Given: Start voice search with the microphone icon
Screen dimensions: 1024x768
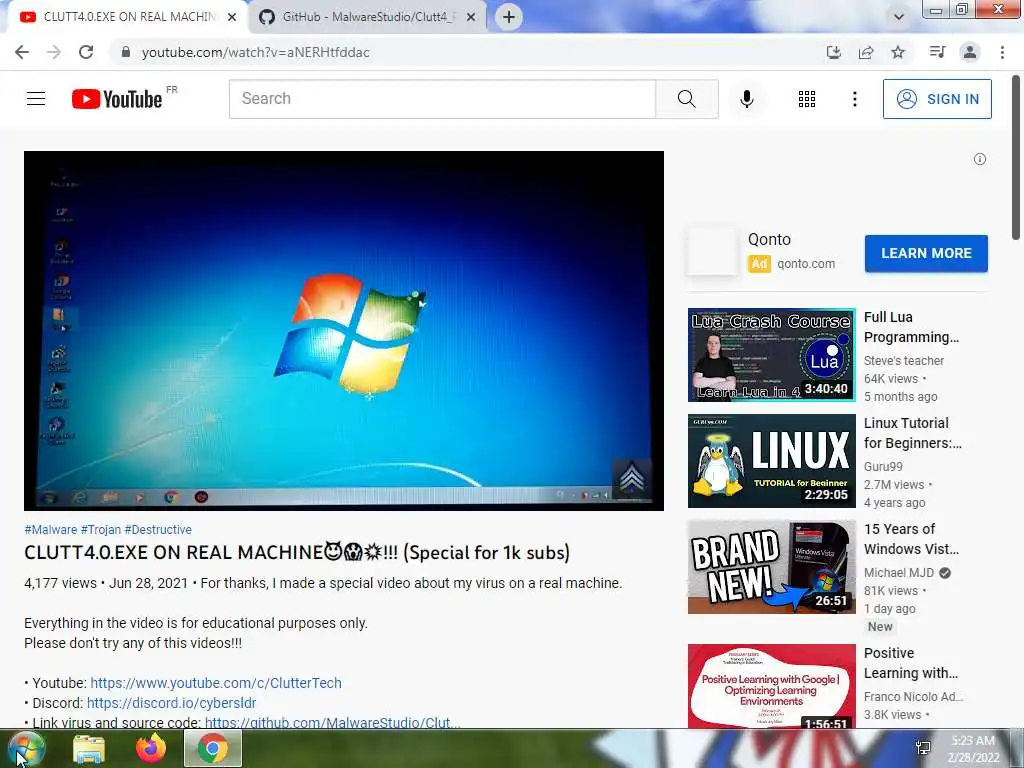Looking at the screenshot, I should 747,99.
